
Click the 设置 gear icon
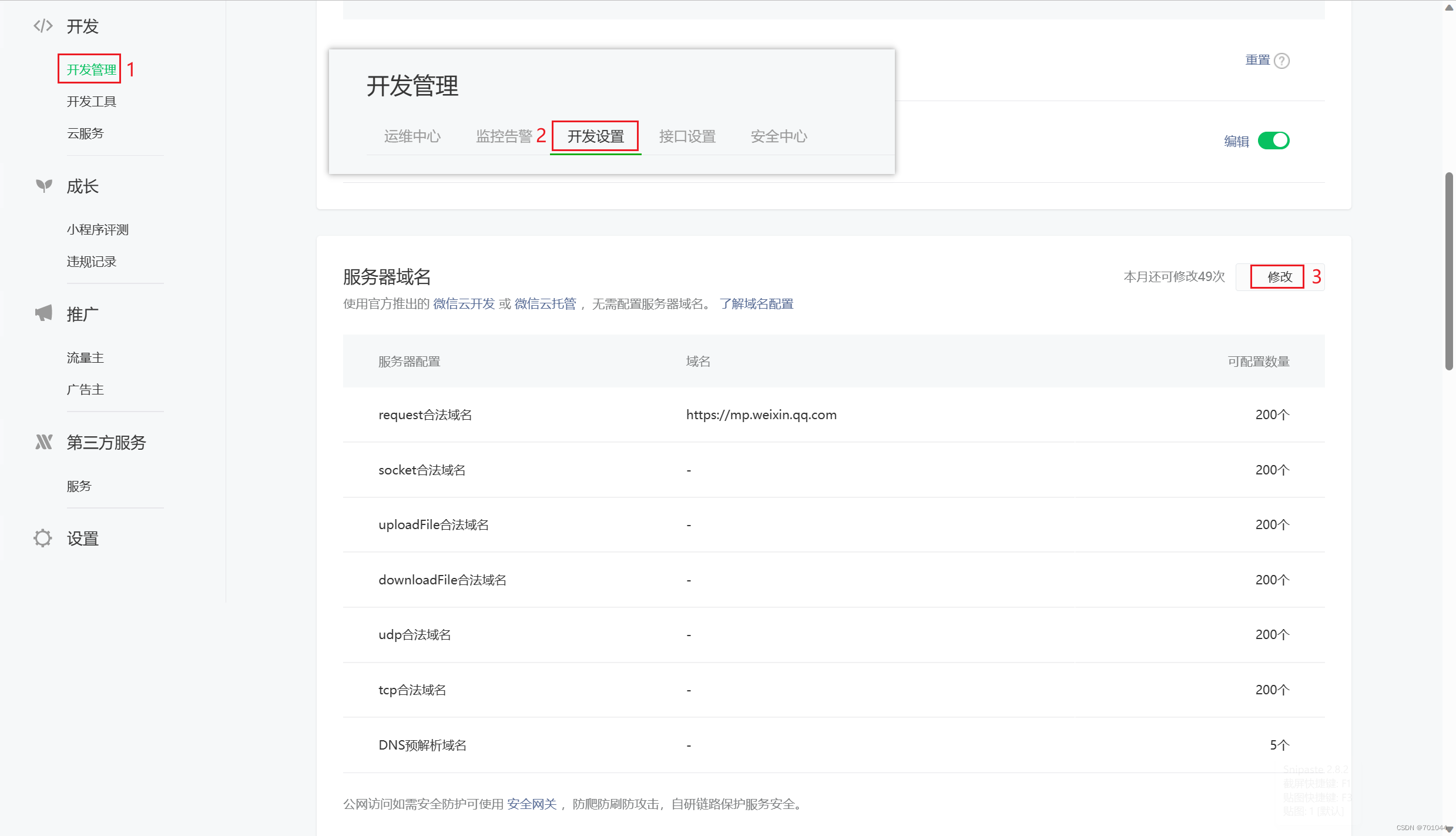point(43,538)
